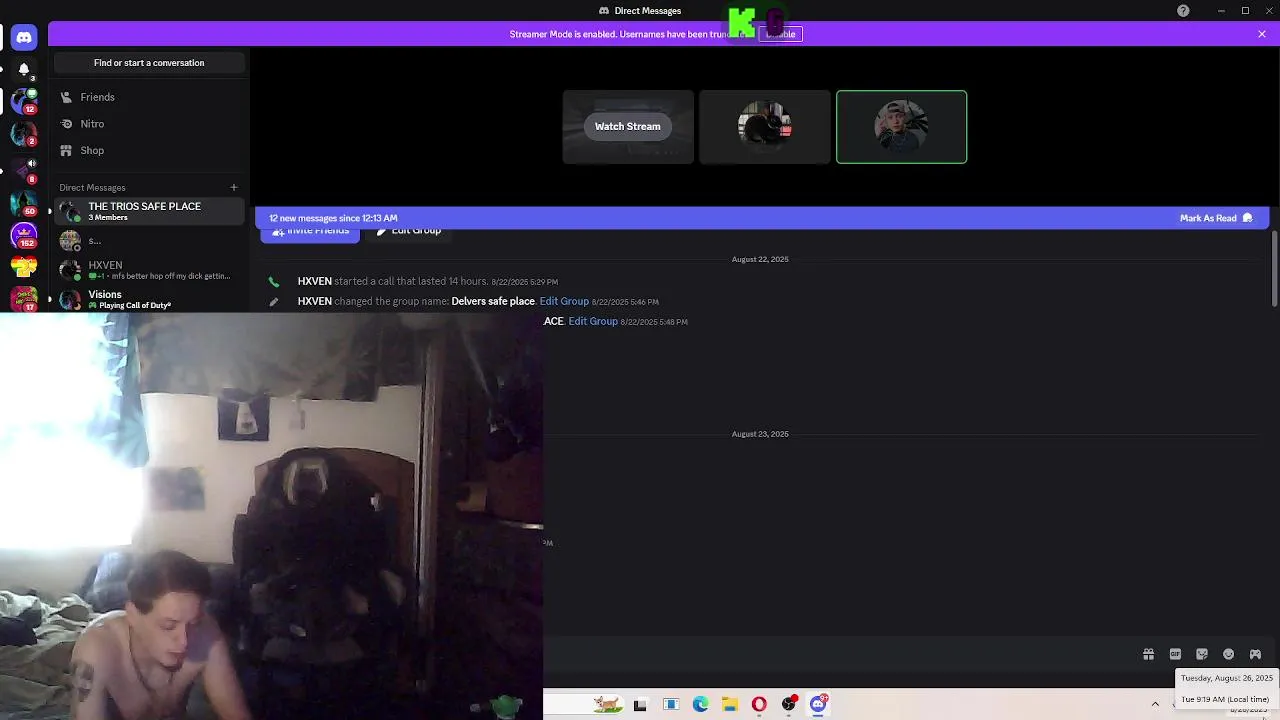
Task: Open the server icon with the 2 badge
Action: click(x=24, y=133)
